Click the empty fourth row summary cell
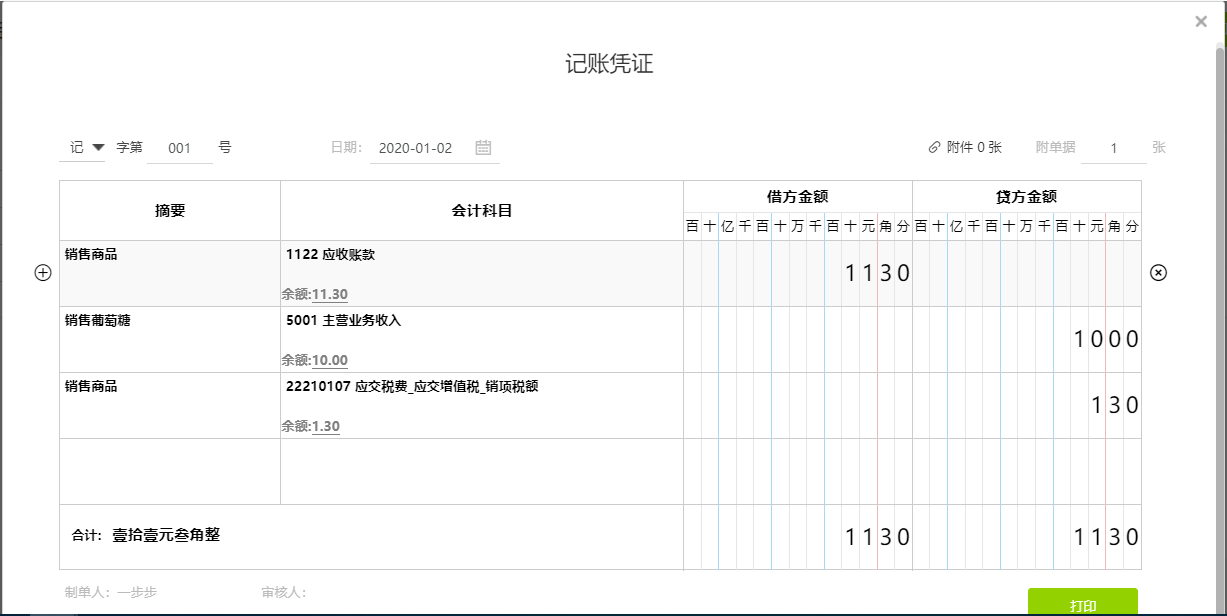 (169, 471)
